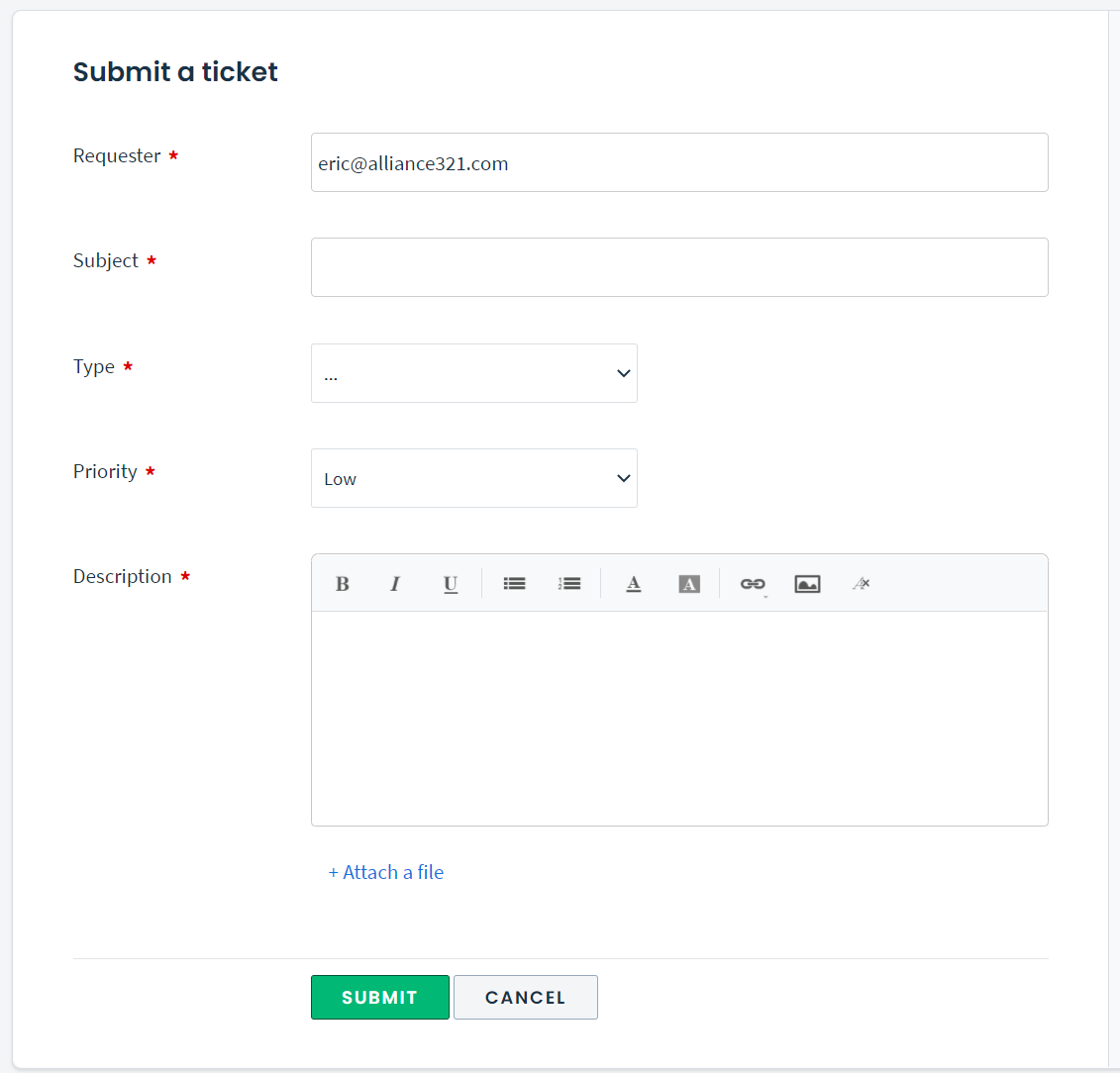Create a bulleted list in the description
Image resolution: width=1120 pixels, height=1073 pixels.
[x=514, y=583]
